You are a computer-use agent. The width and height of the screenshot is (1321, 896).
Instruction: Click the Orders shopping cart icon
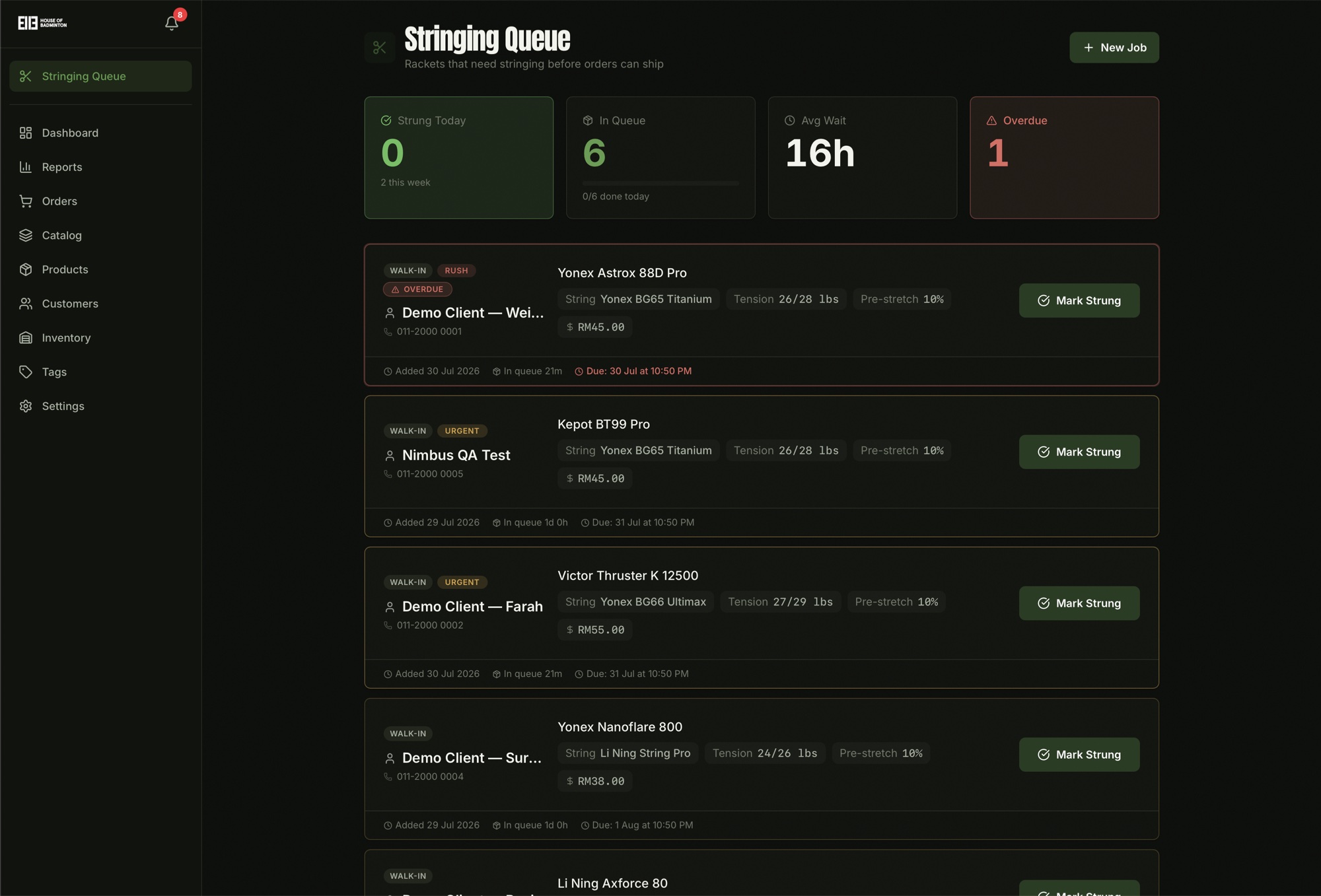pos(26,201)
